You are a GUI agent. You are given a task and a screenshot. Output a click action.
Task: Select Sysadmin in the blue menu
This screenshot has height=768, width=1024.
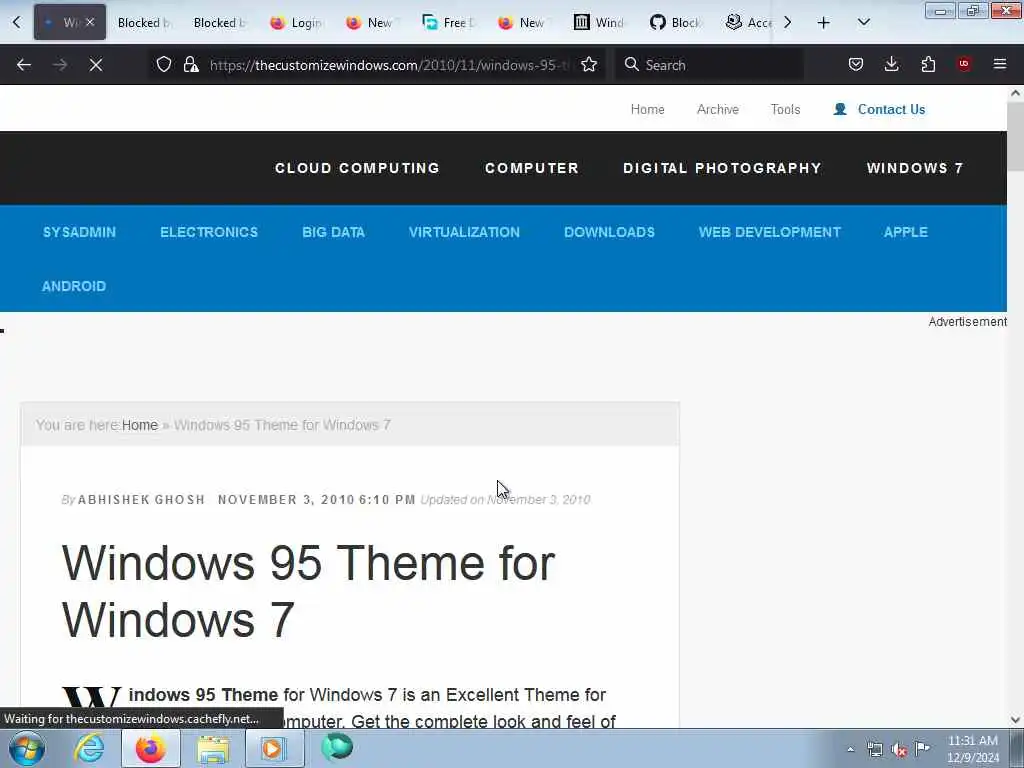(79, 232)
